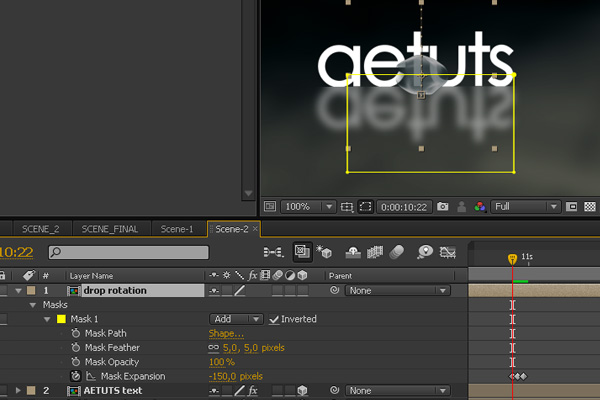The image size is (600, 400).
Task: Click the Mask Opacity value 100%
Action: point(222,362)
